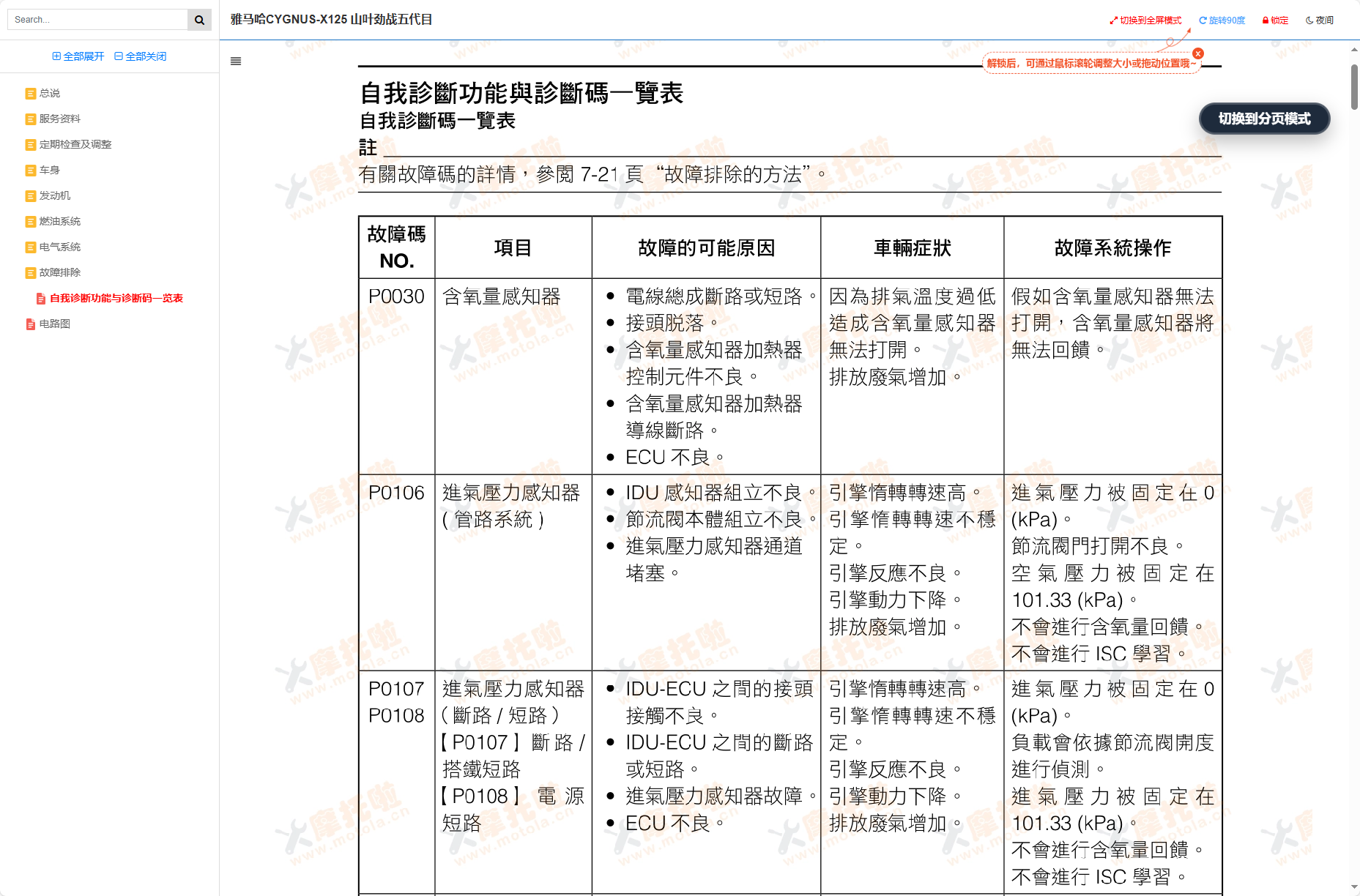Open the 服务资料 chapter

[x=60, y=119]
